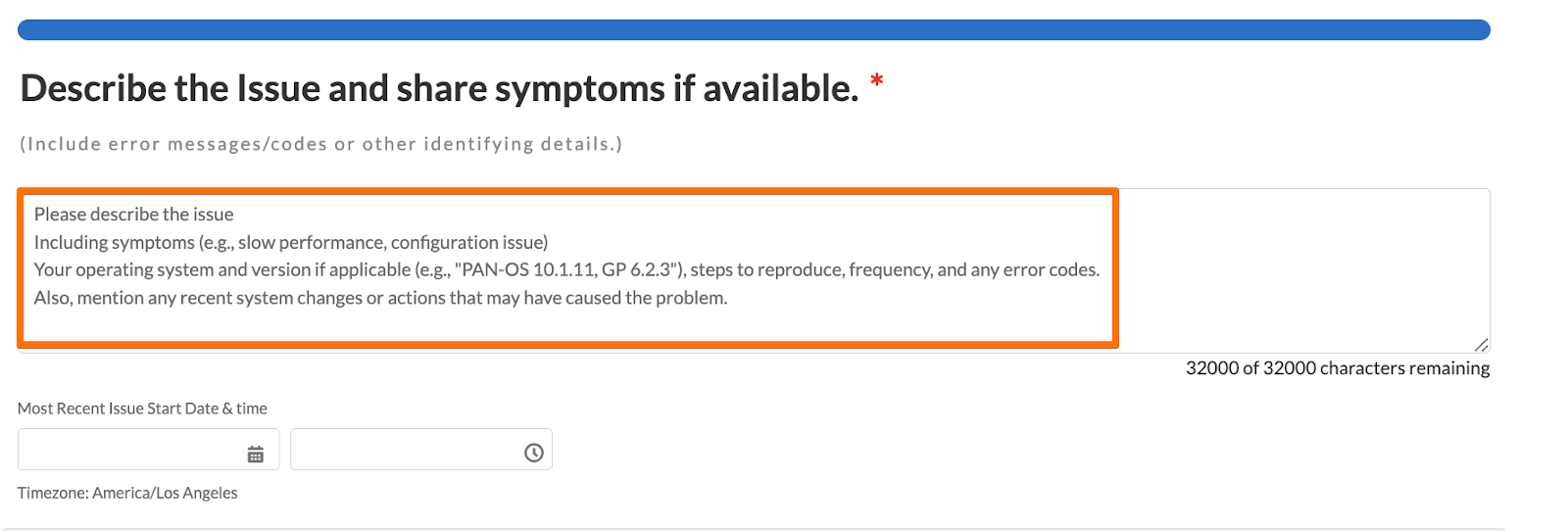Click the "Describe the Issue" heading
The width and height of the screenshot is (1568, 531).
coord(439,89)
